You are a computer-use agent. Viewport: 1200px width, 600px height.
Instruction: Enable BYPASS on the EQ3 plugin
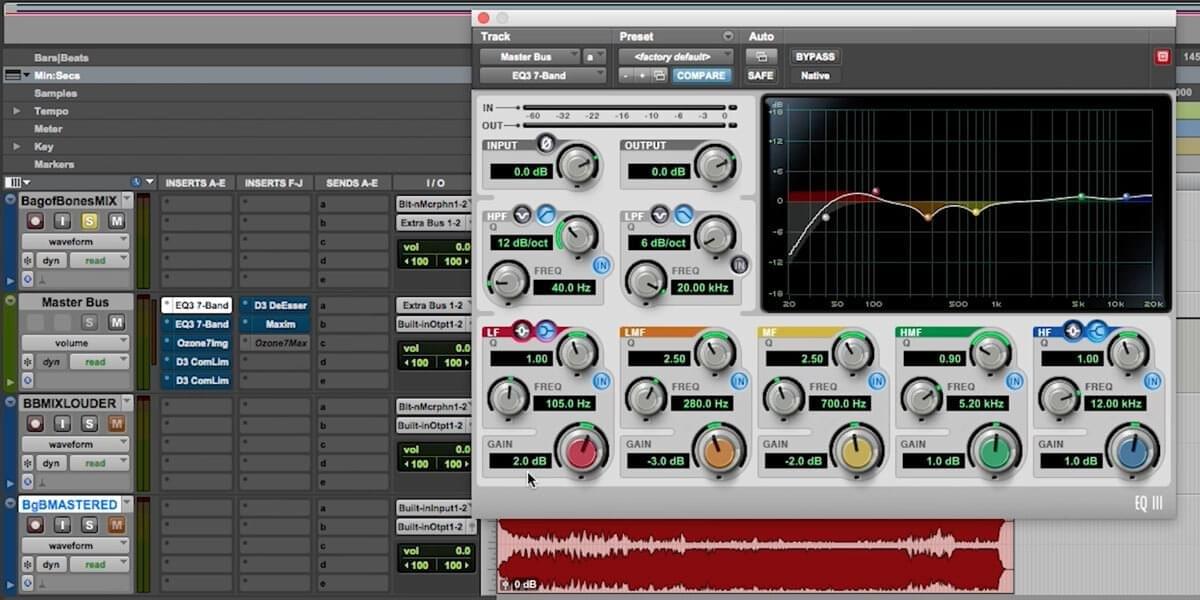816,56
